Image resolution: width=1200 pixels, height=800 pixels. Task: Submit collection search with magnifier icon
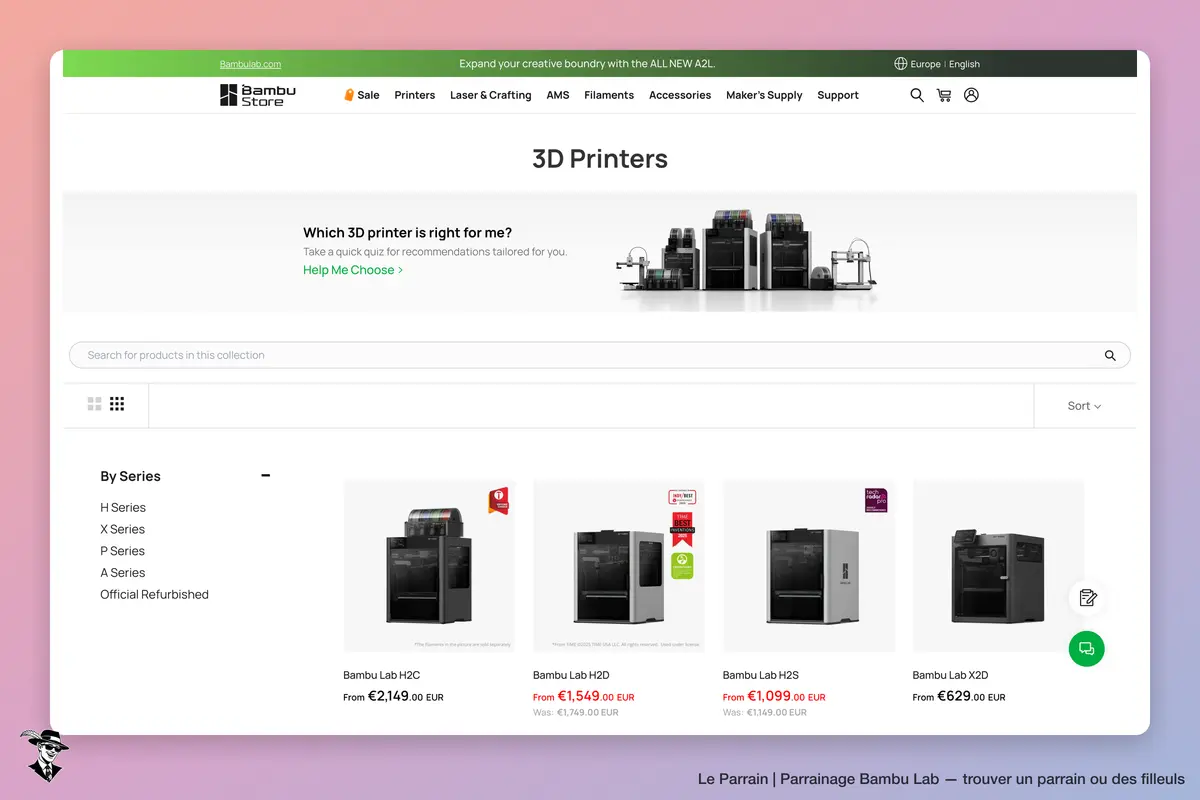(1110, 355)
